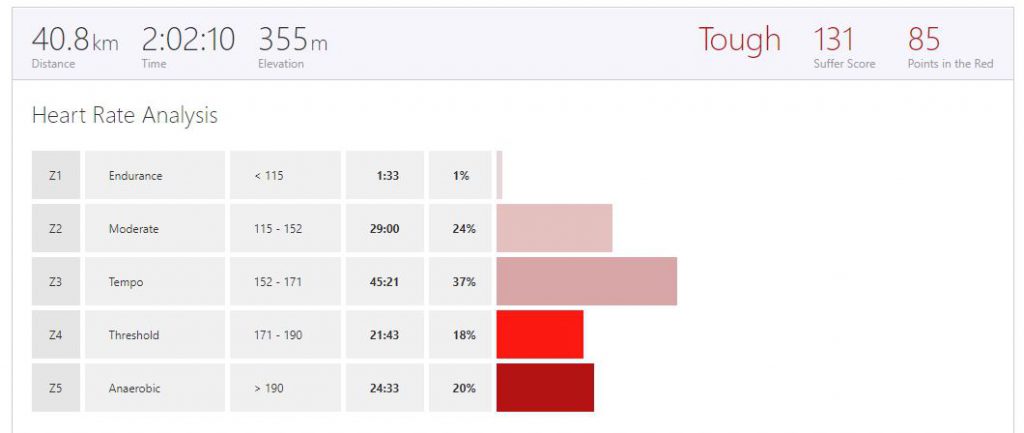Click the 45:21 Tempo time cell
Image resolution: width=1024 pixels, height=433 pixels.
[x=385, y=282]
